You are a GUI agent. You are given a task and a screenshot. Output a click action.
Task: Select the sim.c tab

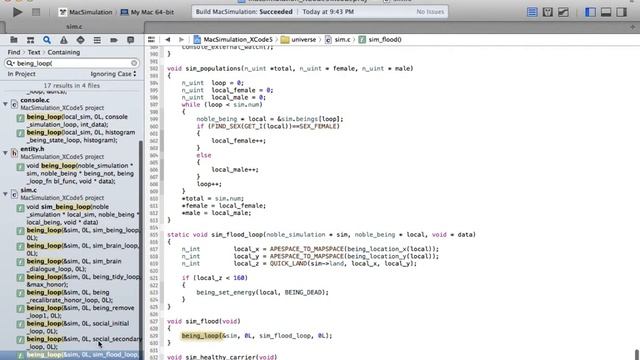74,27
